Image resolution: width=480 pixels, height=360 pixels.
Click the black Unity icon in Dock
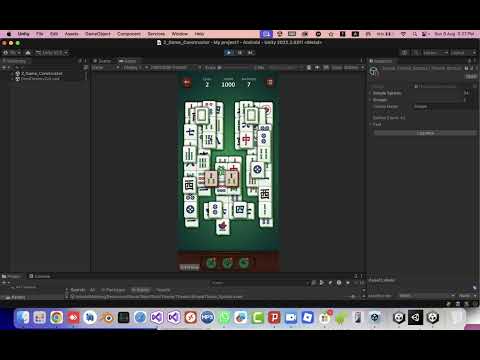(x=416, y=318)
